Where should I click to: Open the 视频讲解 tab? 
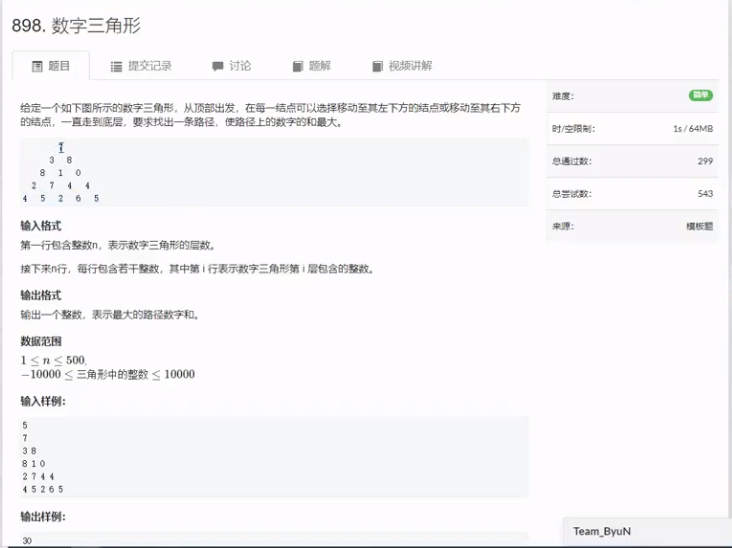click(x=402, y=66)
